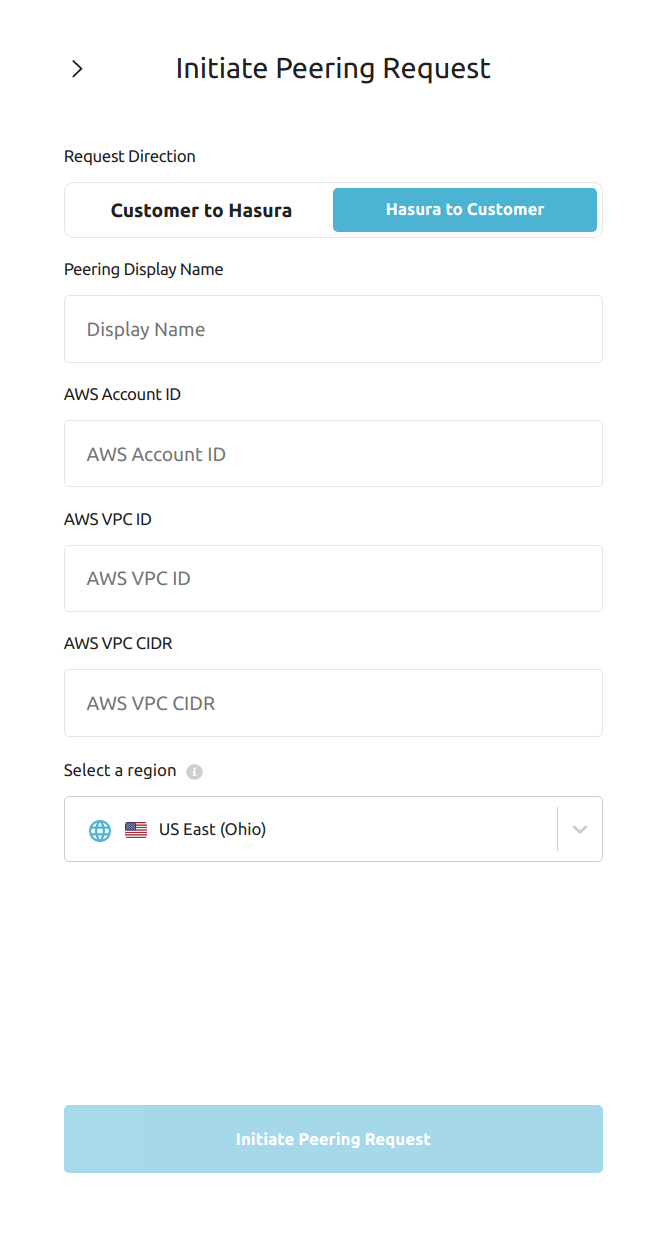The width and height of the screenshot is (663, 1259).
Task: Click the globe icon in region selector
Action: (100, 830)
